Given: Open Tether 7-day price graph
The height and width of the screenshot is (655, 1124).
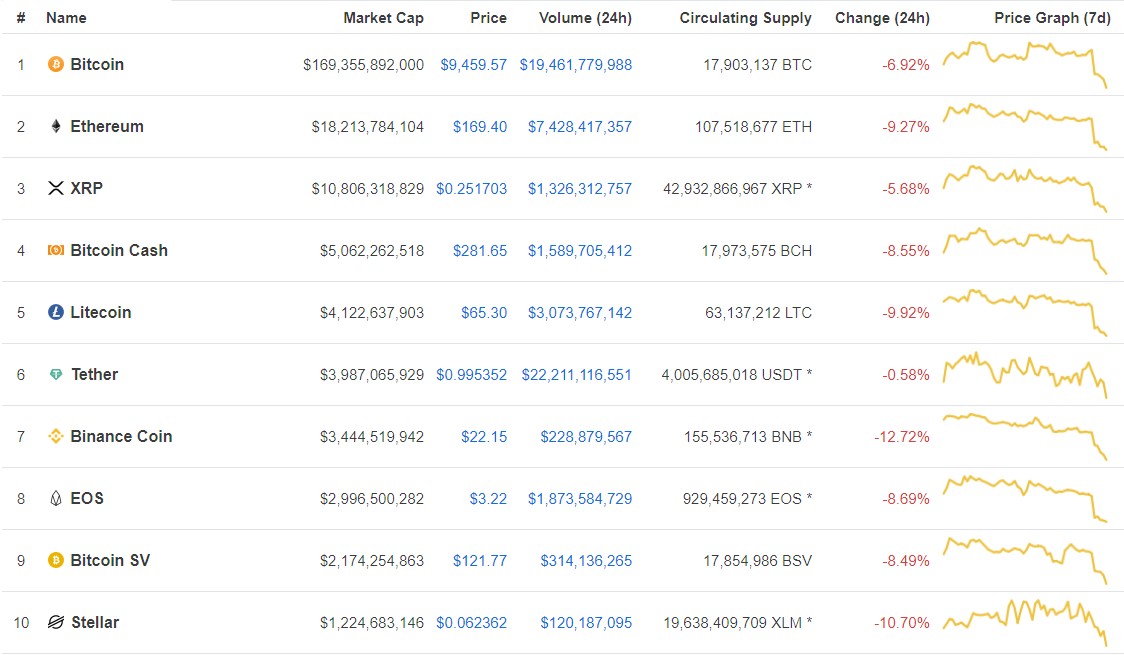Looking at the screenshot, I should pos(1025,374).
